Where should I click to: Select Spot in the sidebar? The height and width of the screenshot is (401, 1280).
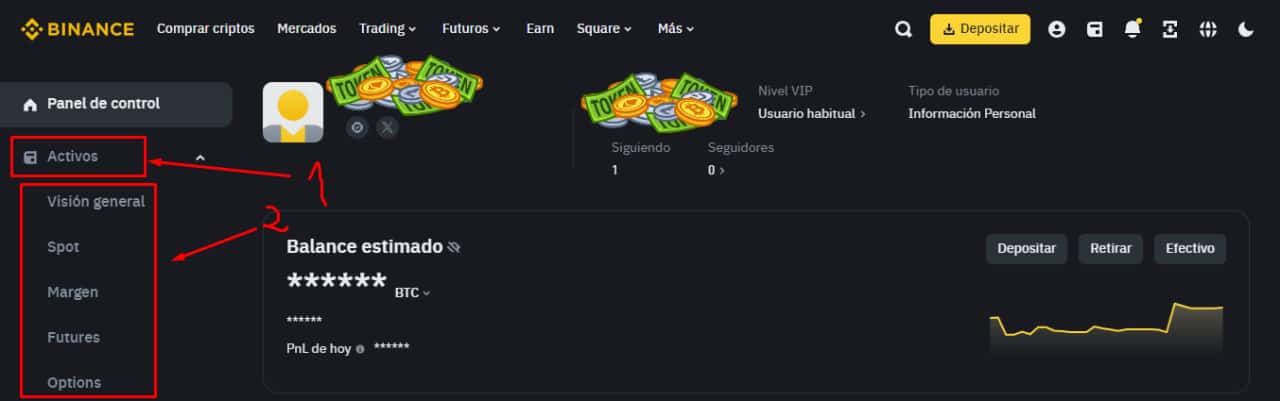63,247
